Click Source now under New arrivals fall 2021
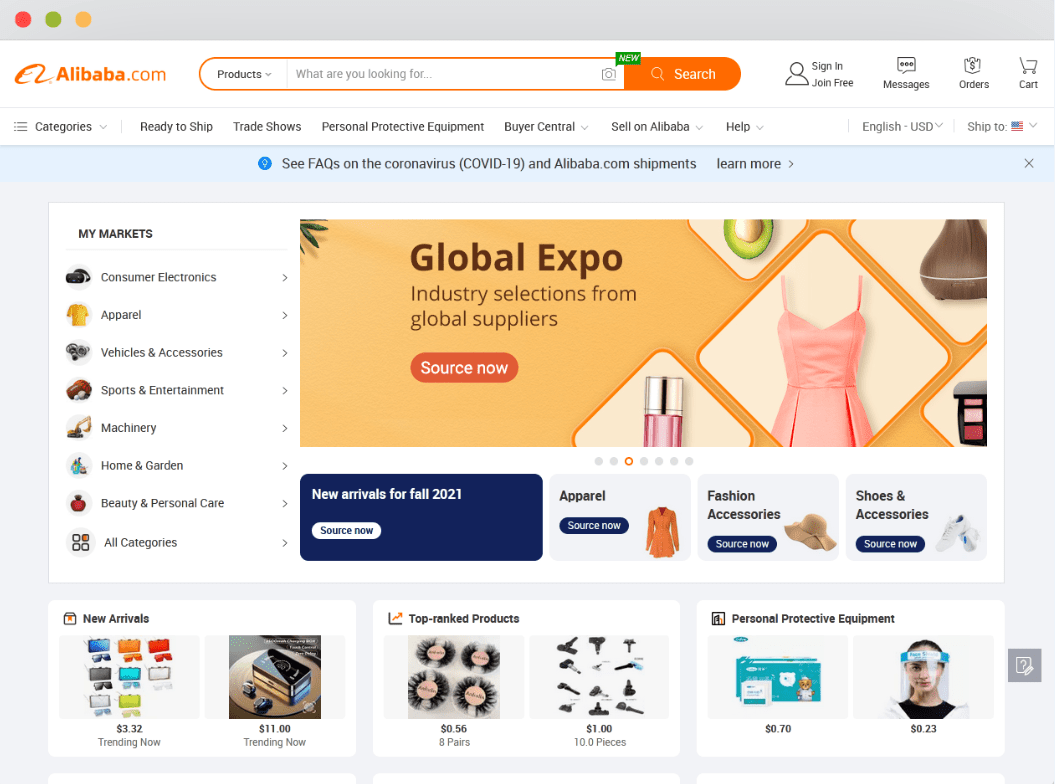This screenshot has height=784, width=1055. pyautogui.click(x=347, y=530)
